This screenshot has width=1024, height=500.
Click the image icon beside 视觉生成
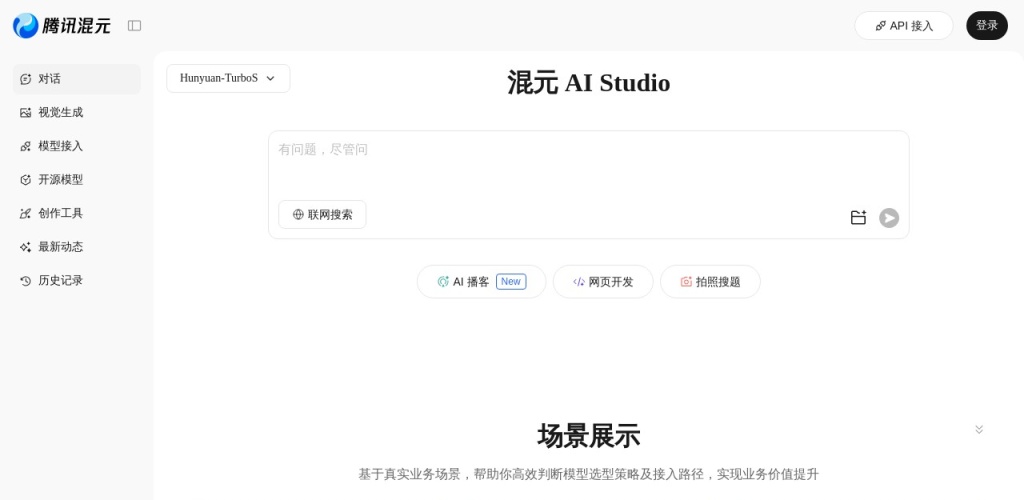[x=25, y=112]
